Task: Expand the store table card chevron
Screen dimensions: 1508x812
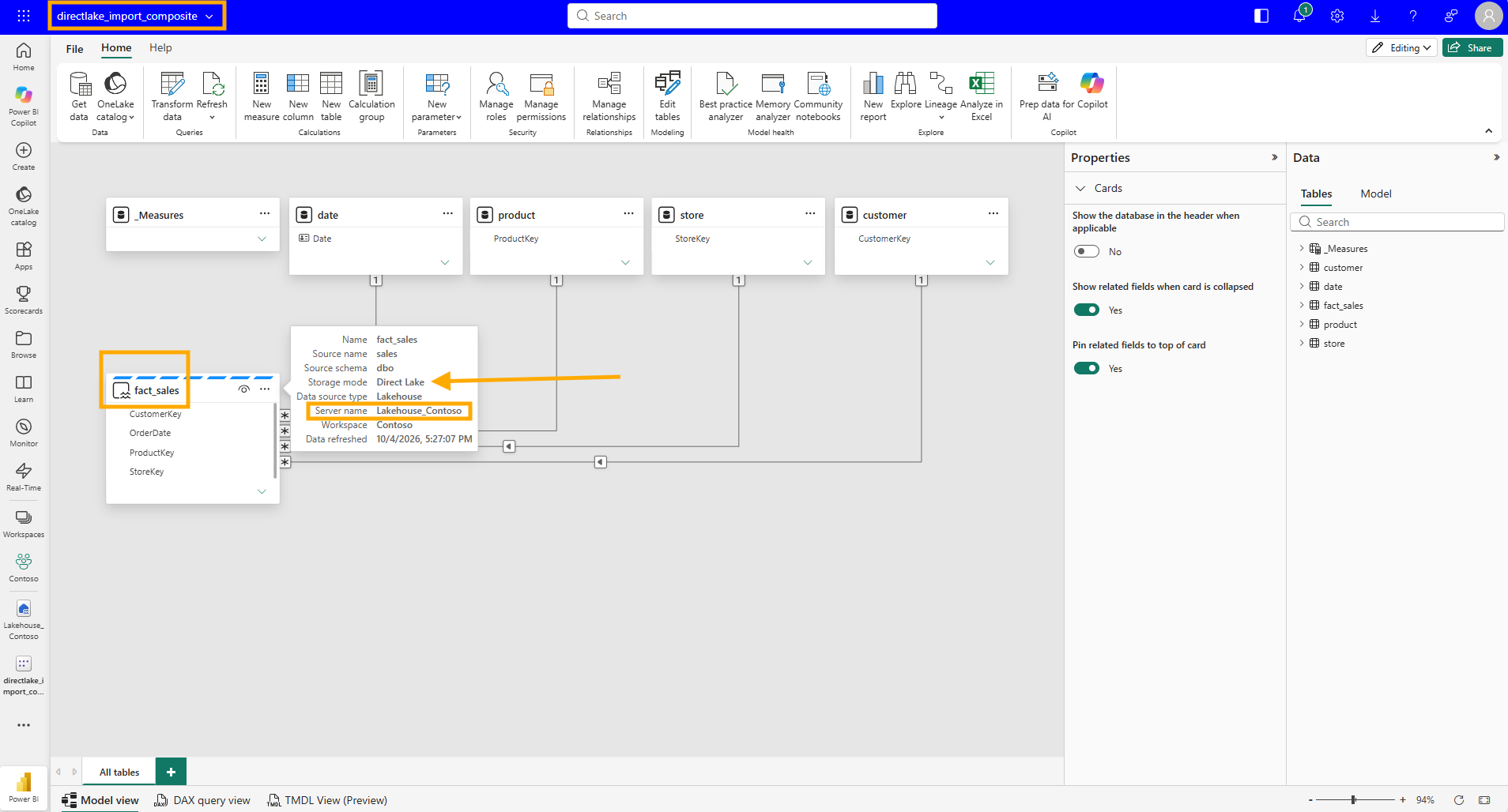Action: point(808,262)
